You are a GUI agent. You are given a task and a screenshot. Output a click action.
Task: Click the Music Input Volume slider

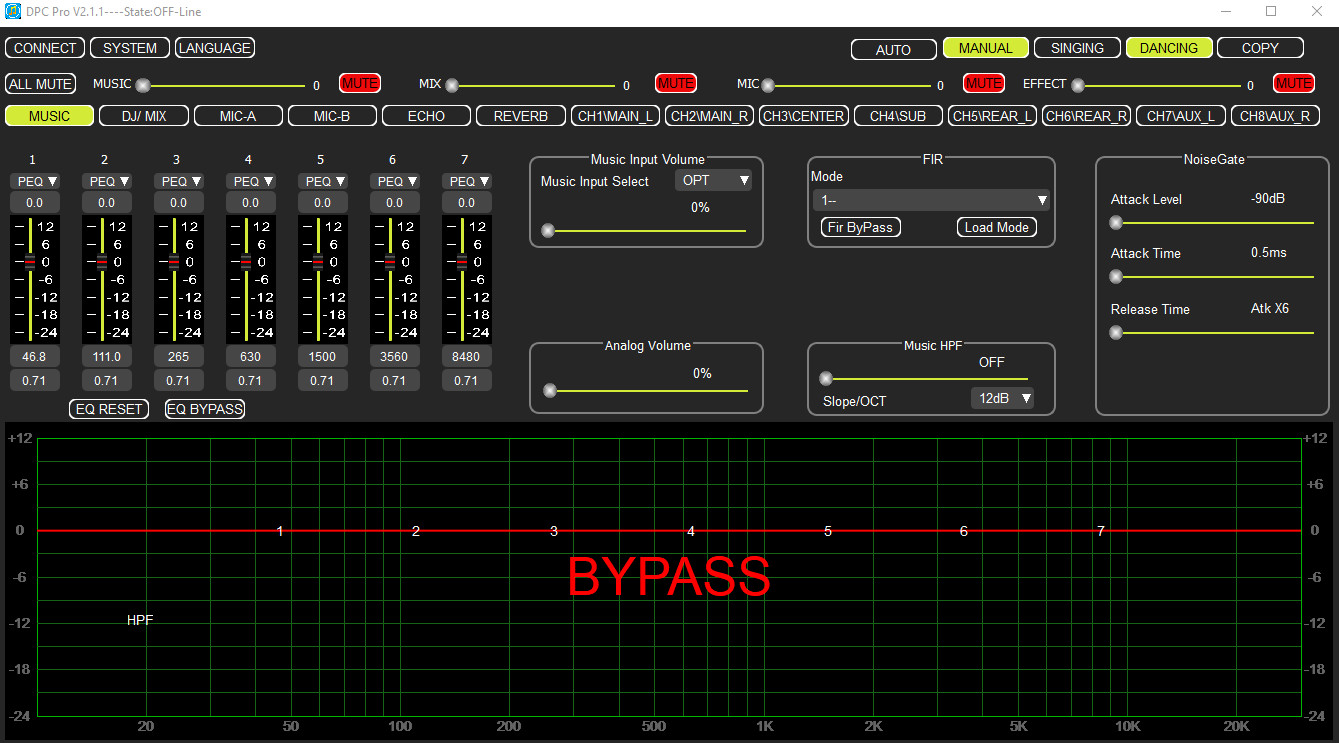pos(644,231)
